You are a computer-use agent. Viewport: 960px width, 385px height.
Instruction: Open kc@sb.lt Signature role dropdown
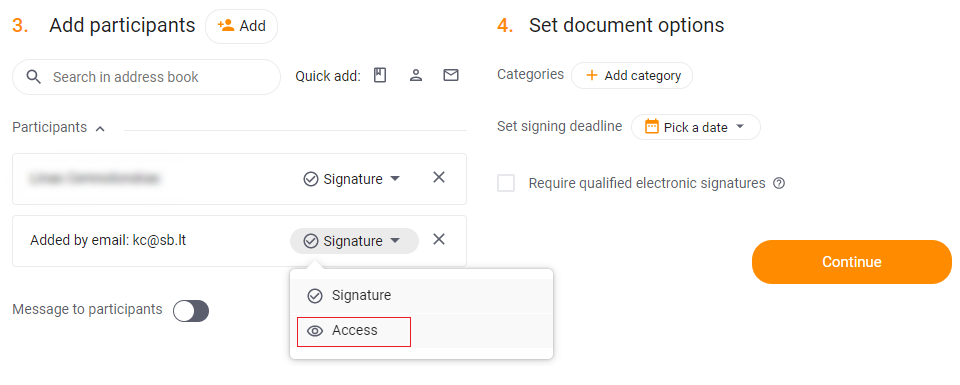tap(354, 241)
